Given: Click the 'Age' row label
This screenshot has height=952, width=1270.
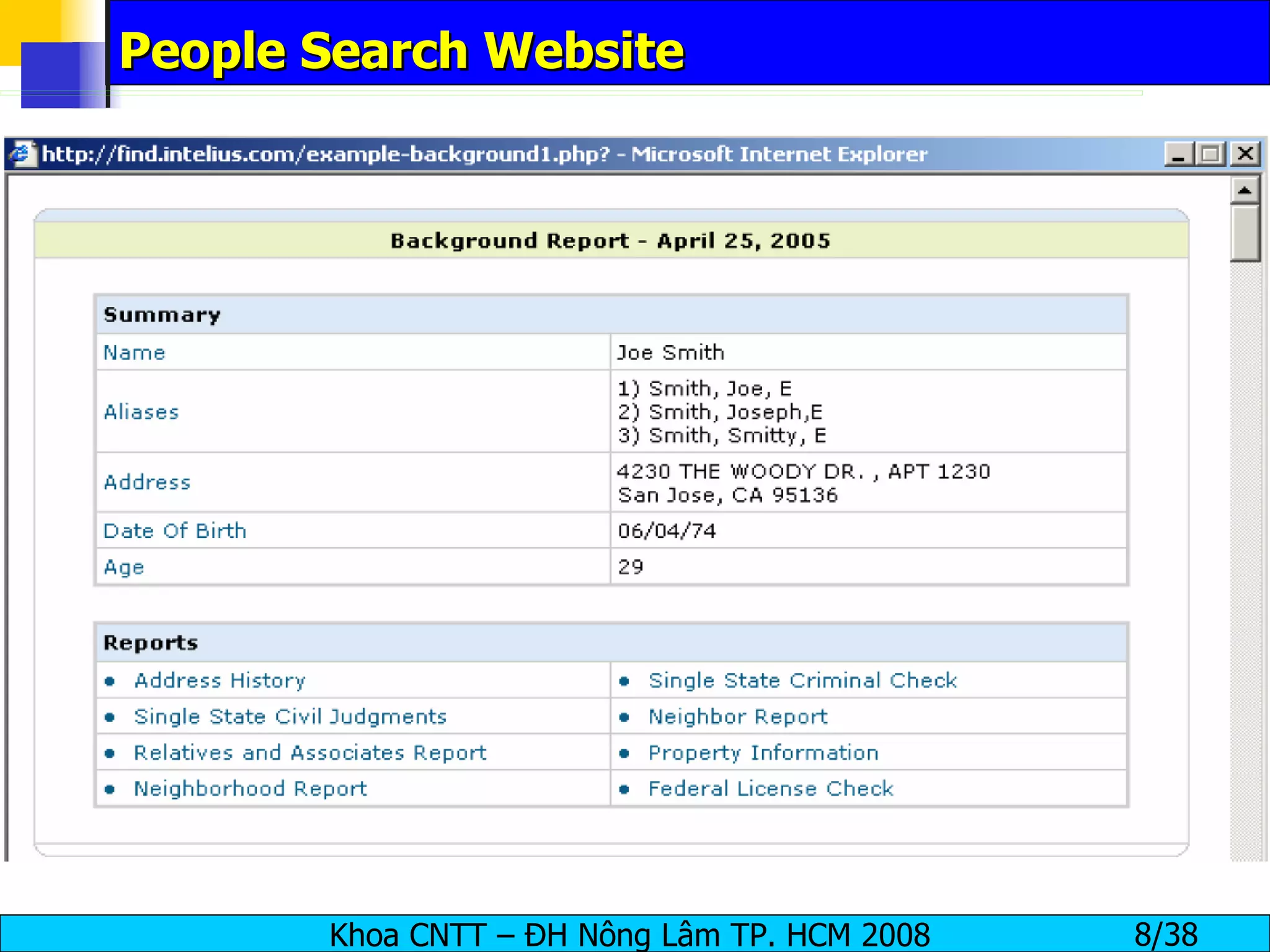Looking at the screenshot, I should click(x=124, y=567).
